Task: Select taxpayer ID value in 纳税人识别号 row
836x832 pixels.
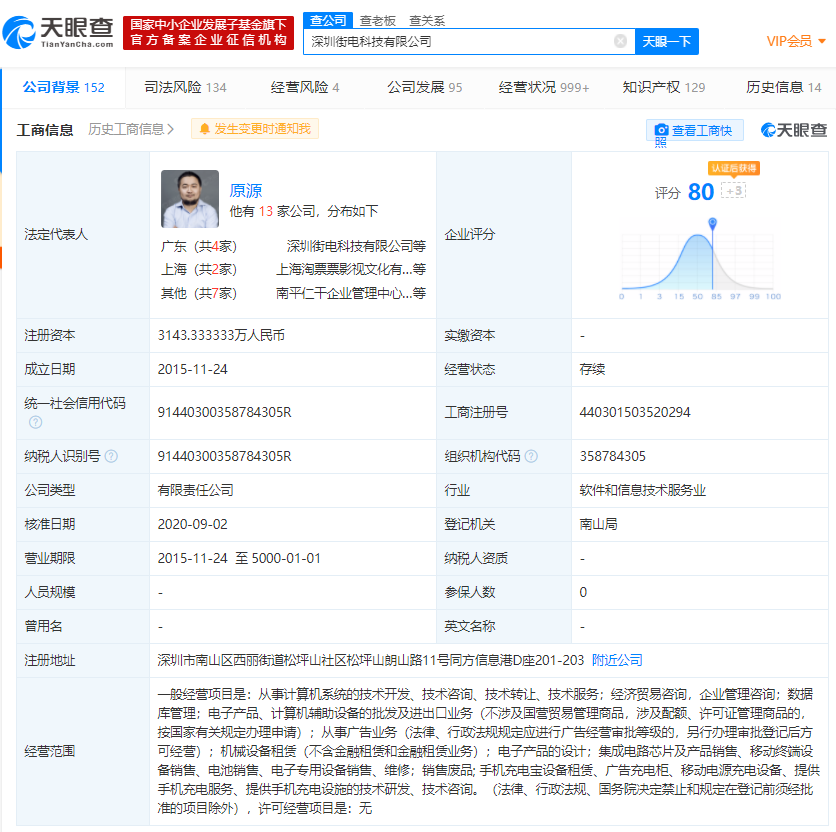Action: (224, 457)
